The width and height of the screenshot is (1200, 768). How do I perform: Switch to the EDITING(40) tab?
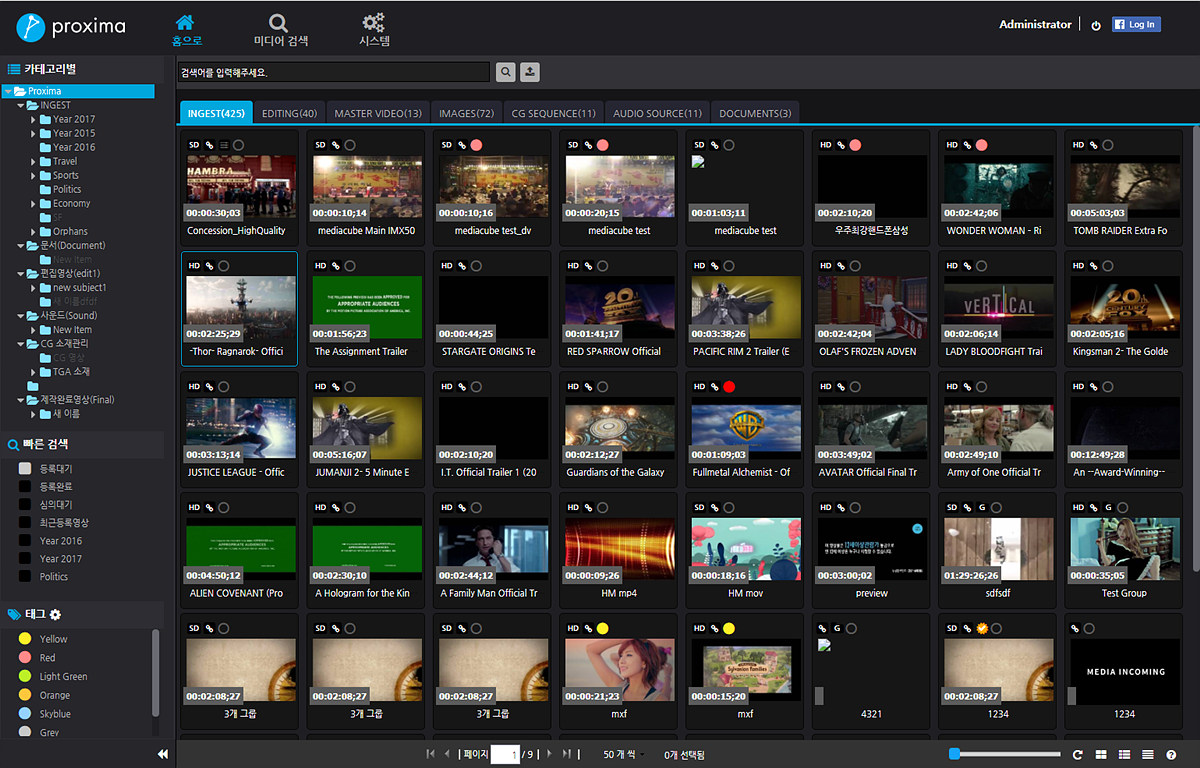click(289, 113)
